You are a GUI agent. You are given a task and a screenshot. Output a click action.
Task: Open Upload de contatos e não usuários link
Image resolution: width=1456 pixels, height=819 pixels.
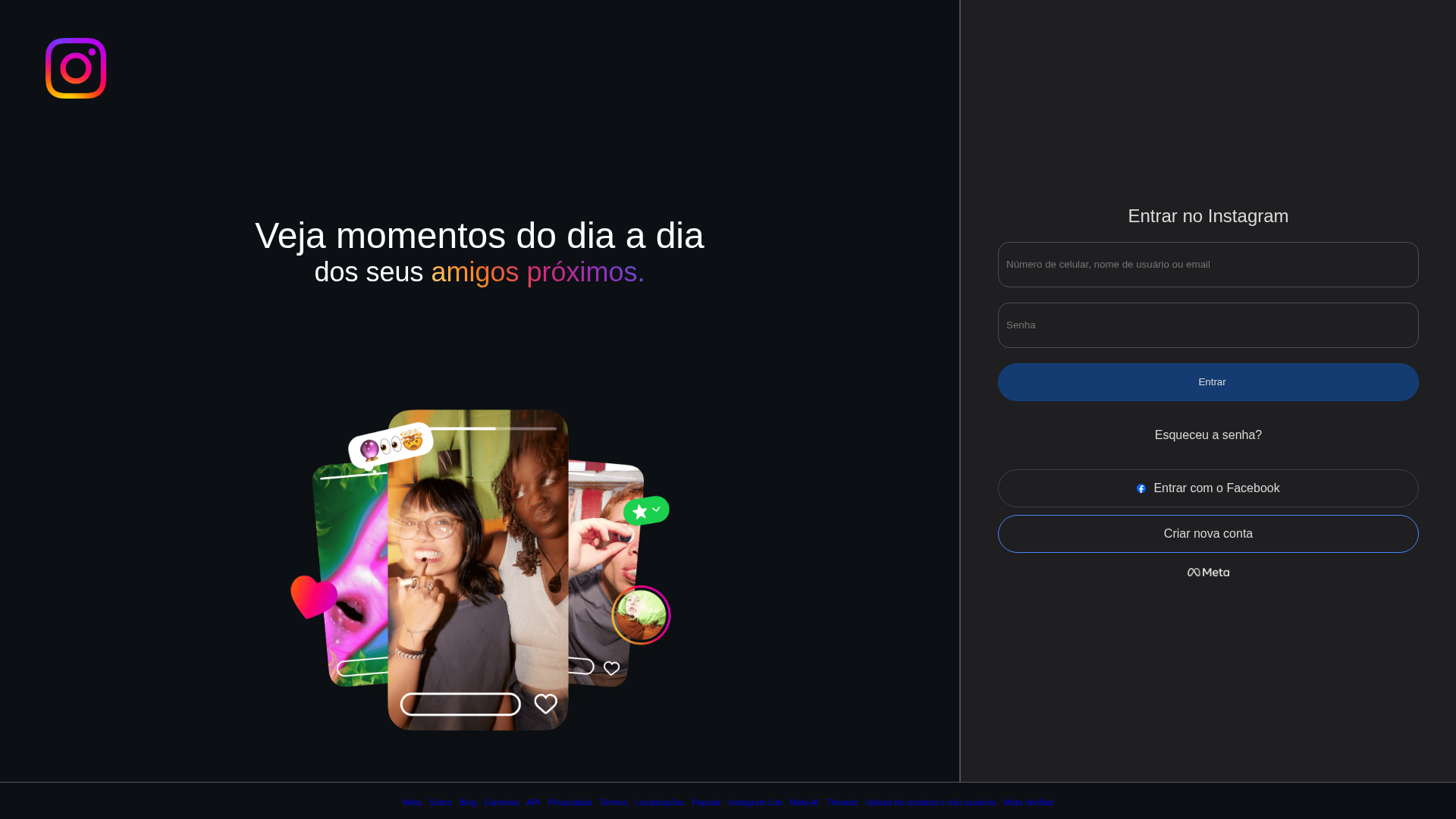coord(930,802)
